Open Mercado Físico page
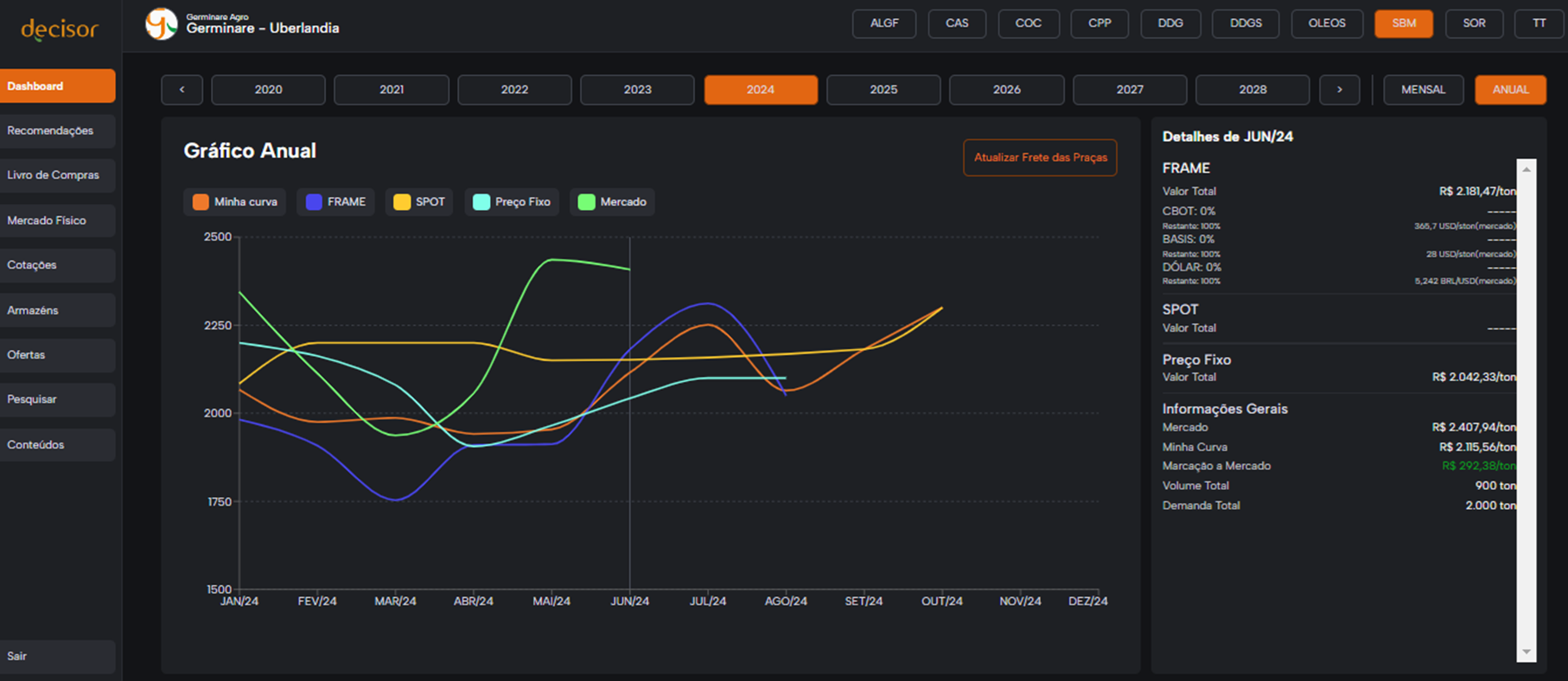1568x681 pixels. [x=57, y=221]
